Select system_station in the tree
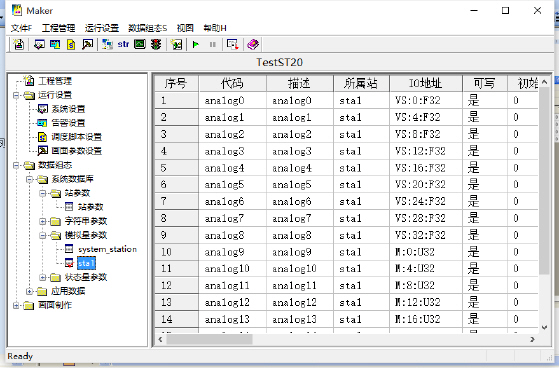 pyautogui.click(x=107, y=249)
